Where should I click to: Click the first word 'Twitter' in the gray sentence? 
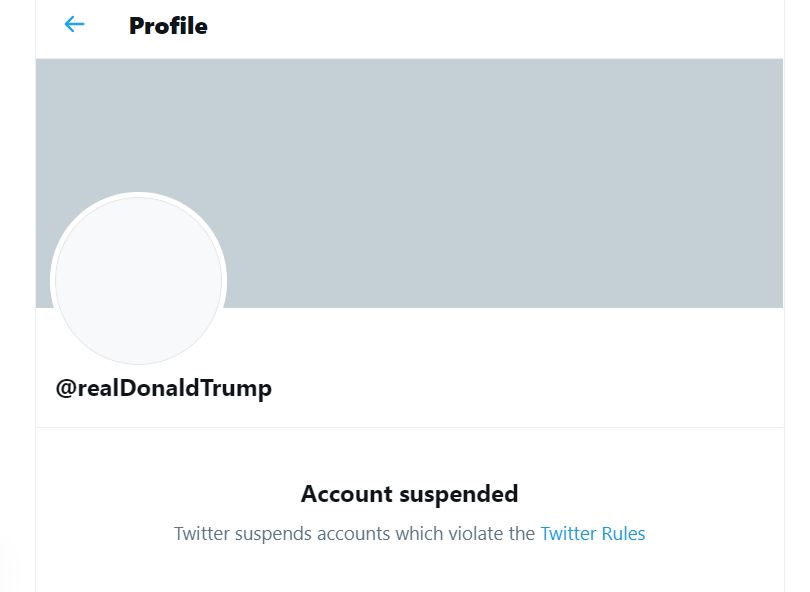coord(203,533)
